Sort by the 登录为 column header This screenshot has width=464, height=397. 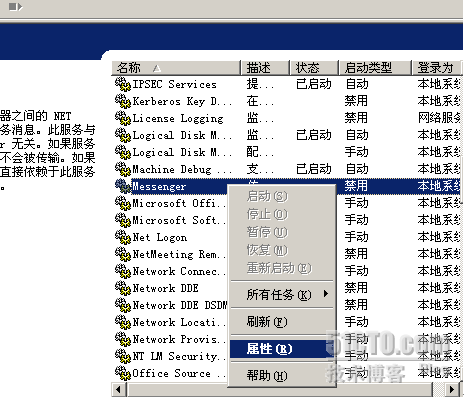pyautogui.click(x=437, y=68)
